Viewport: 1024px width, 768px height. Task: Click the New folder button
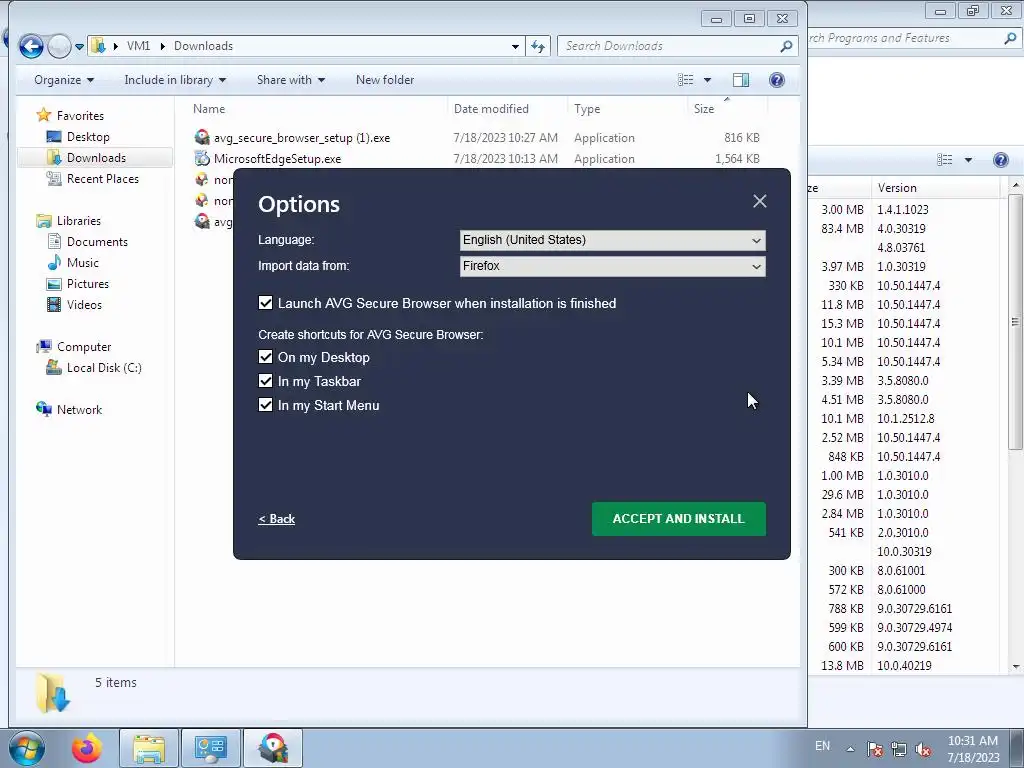click(385, 80)
